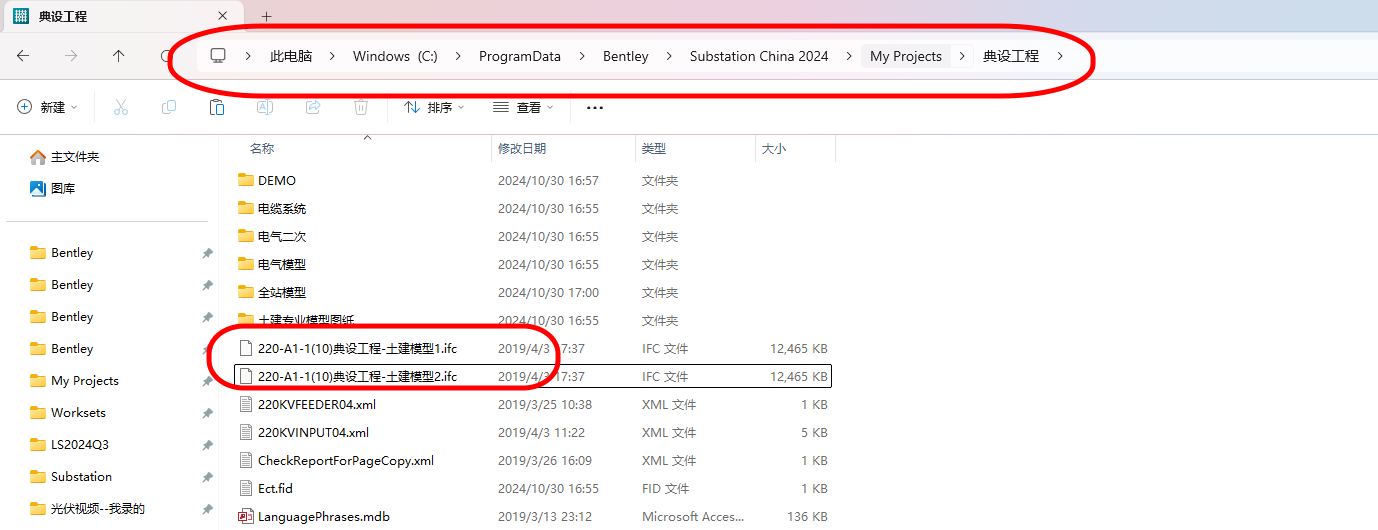Open the 新建 dropdown menu
Viewport: 1378px width, 530px height.
click(47, 107)
